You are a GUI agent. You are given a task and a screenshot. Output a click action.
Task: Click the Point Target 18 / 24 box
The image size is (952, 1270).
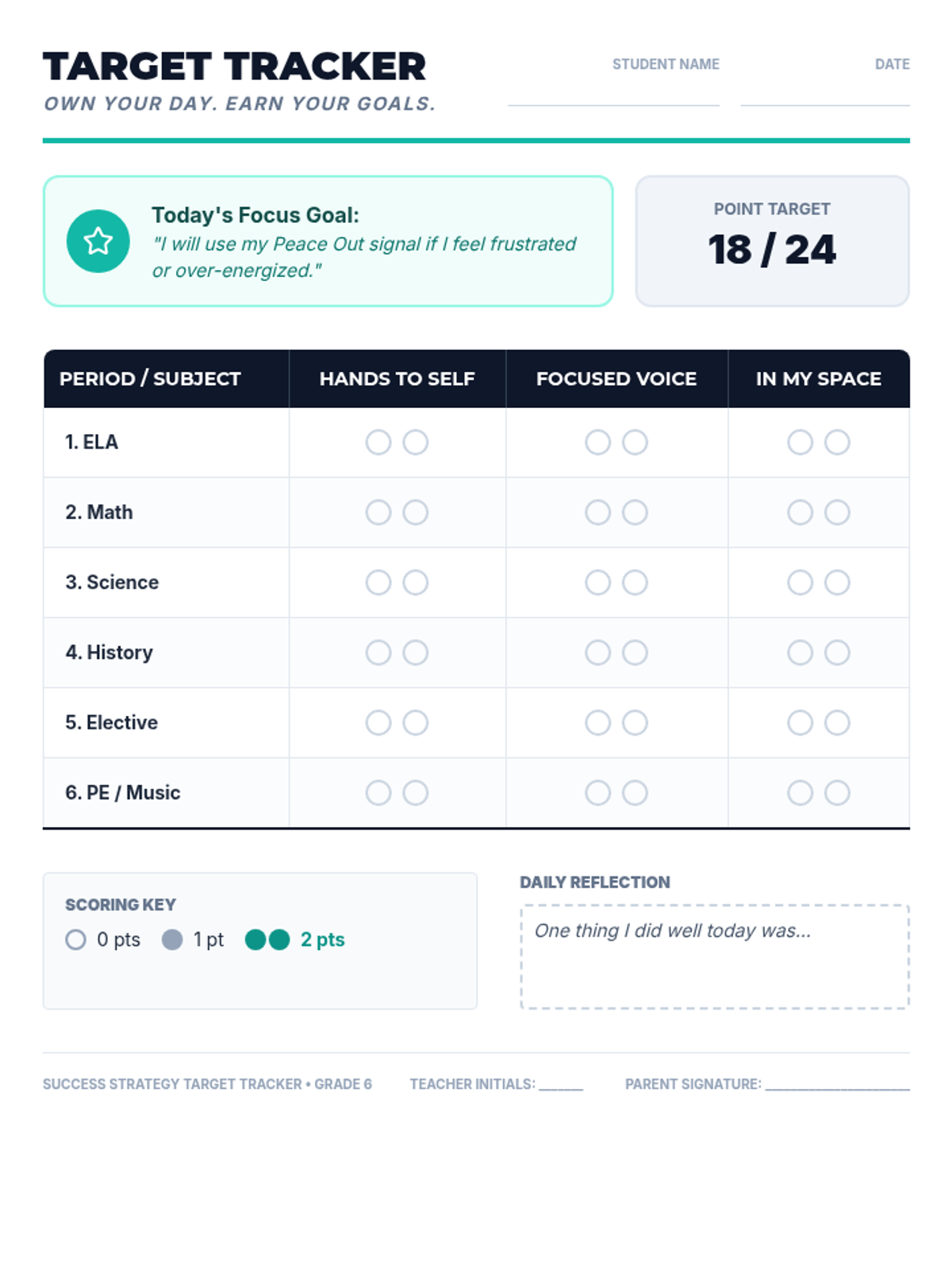[772, 241]
